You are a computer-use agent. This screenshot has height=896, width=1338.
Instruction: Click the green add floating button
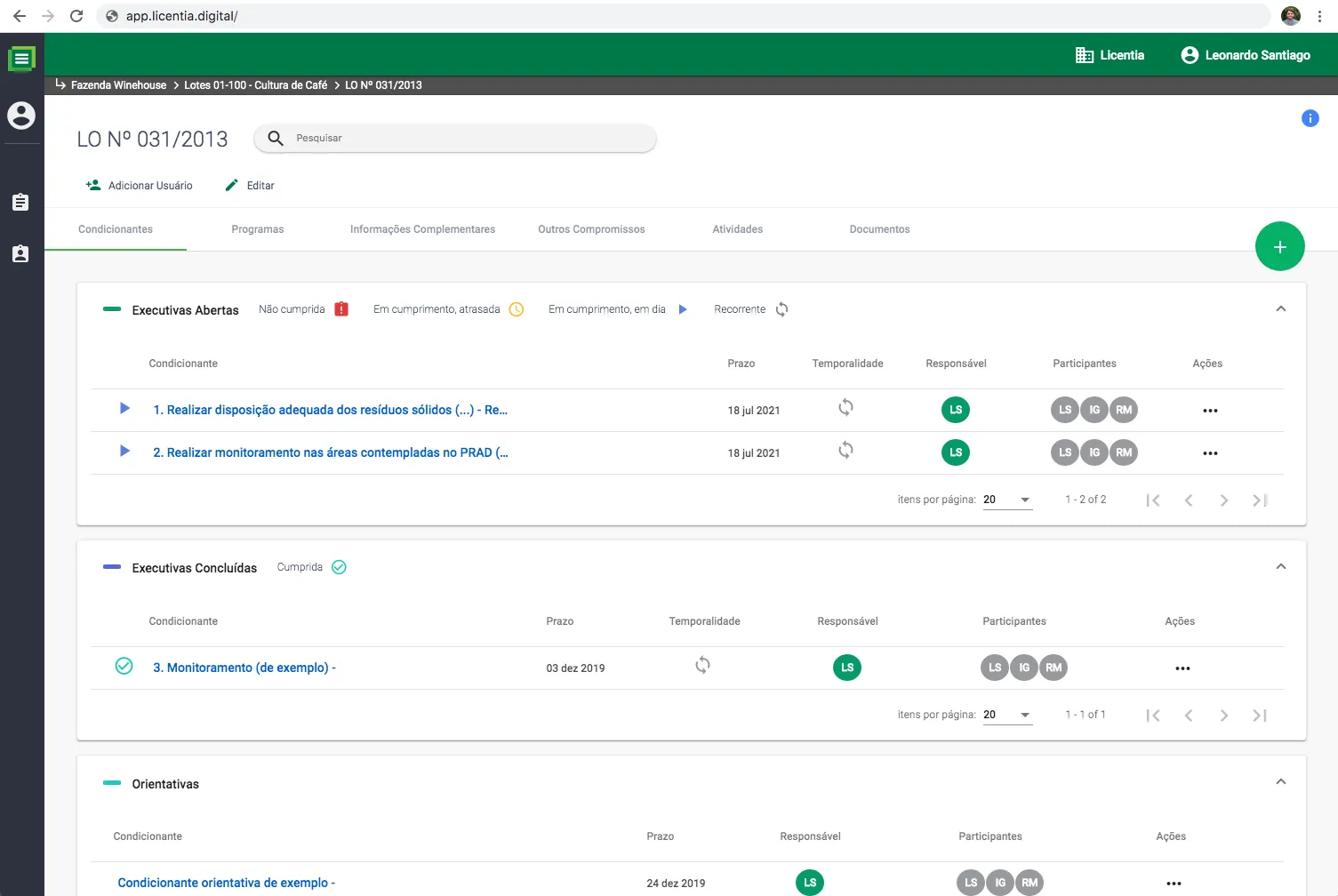1279,246
